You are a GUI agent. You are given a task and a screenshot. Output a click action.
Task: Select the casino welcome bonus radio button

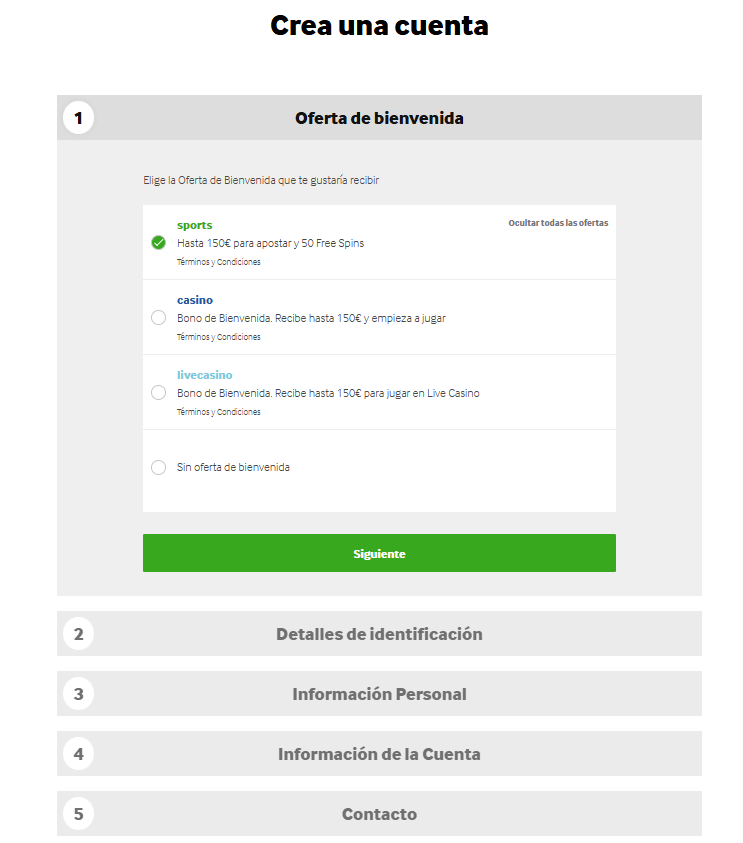coord(159,318)
